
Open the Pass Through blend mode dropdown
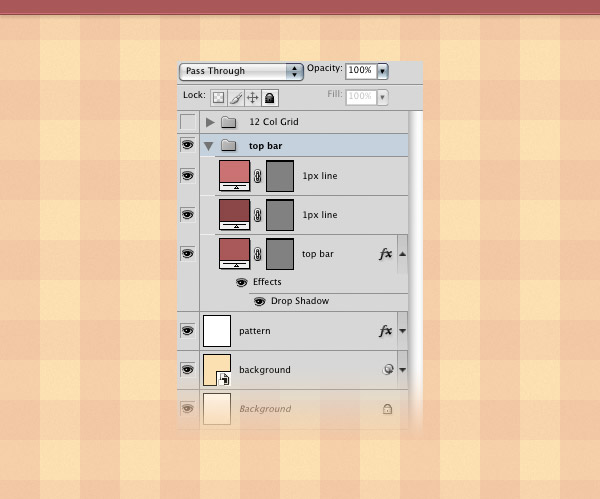tap(241, 72)
